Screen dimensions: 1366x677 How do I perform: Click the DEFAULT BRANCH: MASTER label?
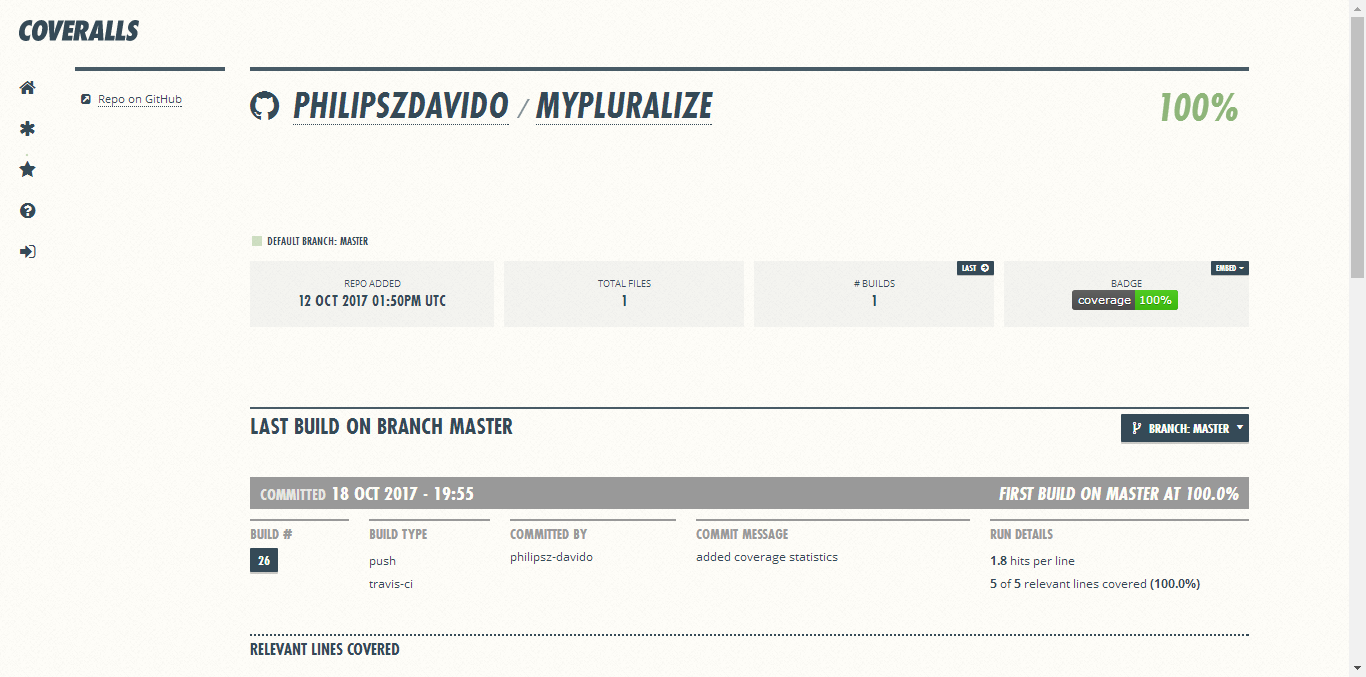[x=317, y=241]
